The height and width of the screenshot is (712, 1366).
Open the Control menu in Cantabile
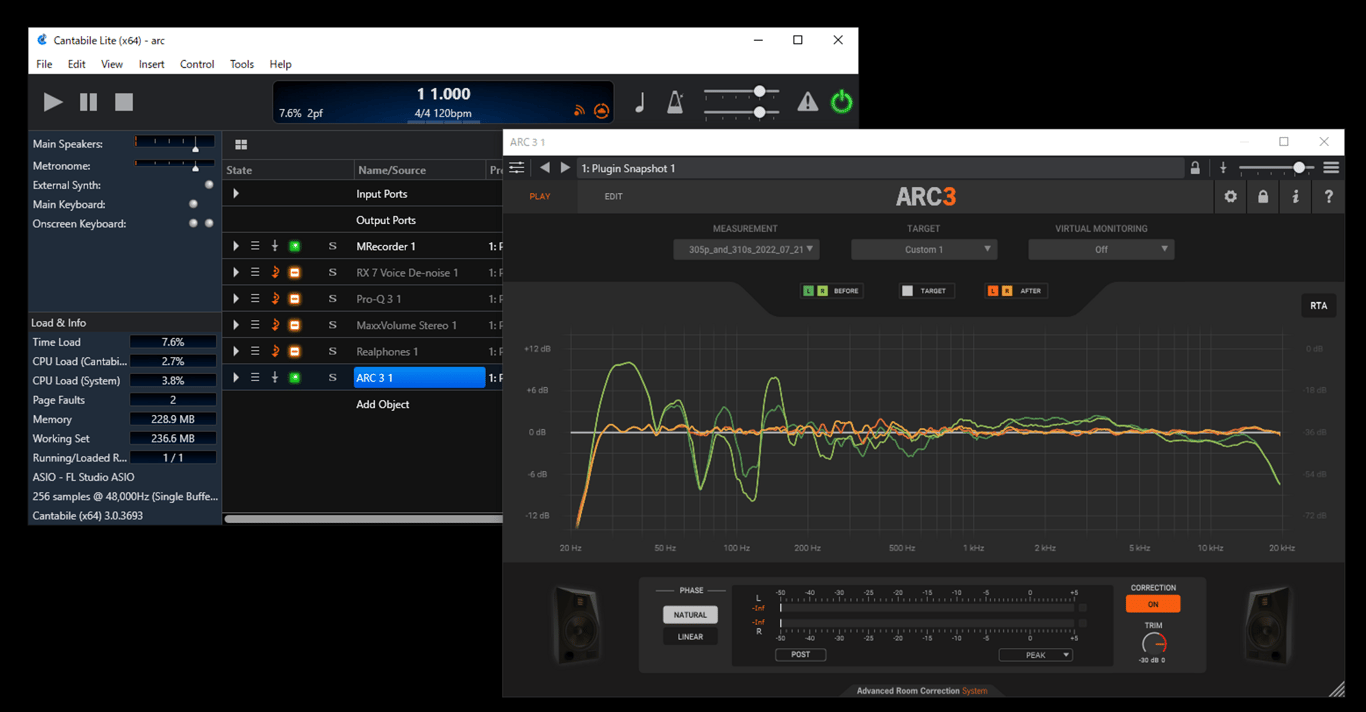[197, 64]
